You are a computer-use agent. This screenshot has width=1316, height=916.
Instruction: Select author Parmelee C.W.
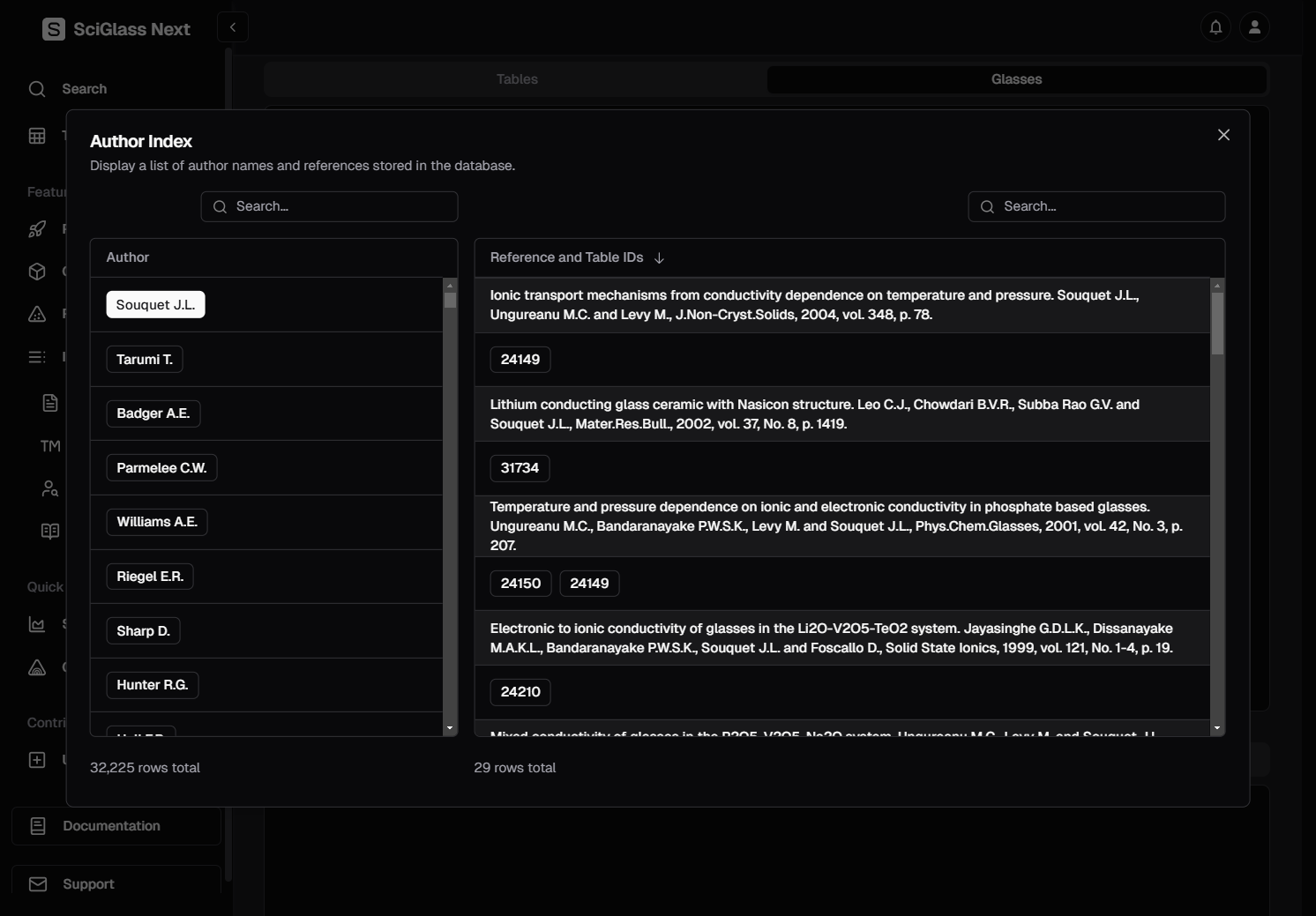click(161, 468)
